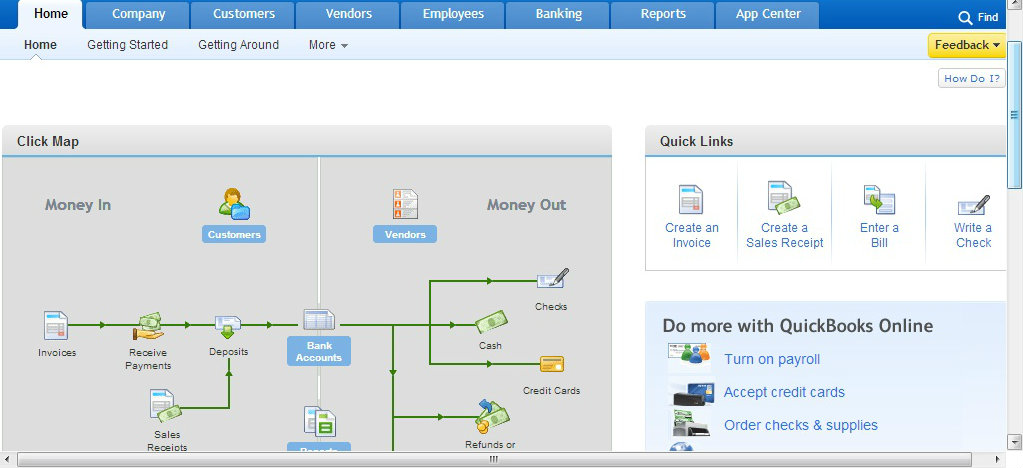The height and width of the screenshot is (468, 1023).
Task: Open the Vendors icon in Click Map
Action: [x=405, y=204]
